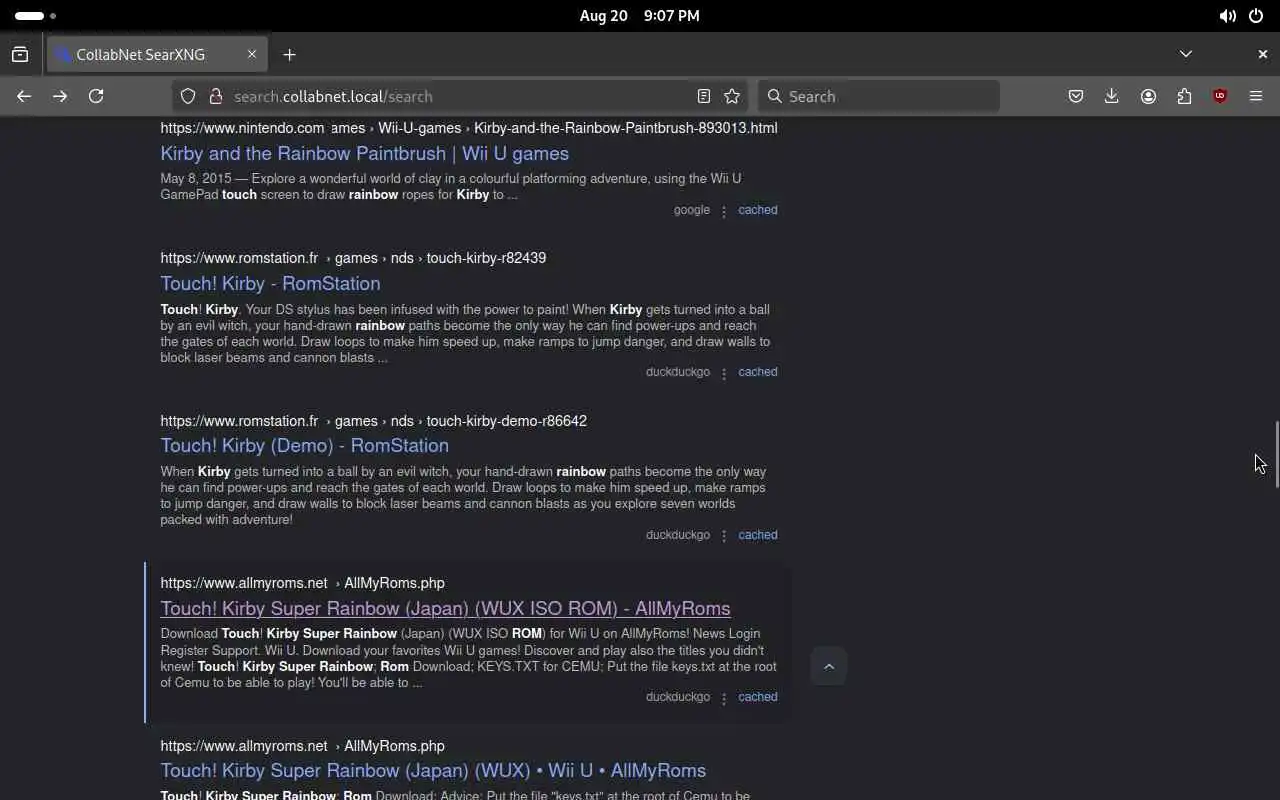
Task: Click duckduckgo label under Touch! Kirby RomStation
Action: pos(677,372)
